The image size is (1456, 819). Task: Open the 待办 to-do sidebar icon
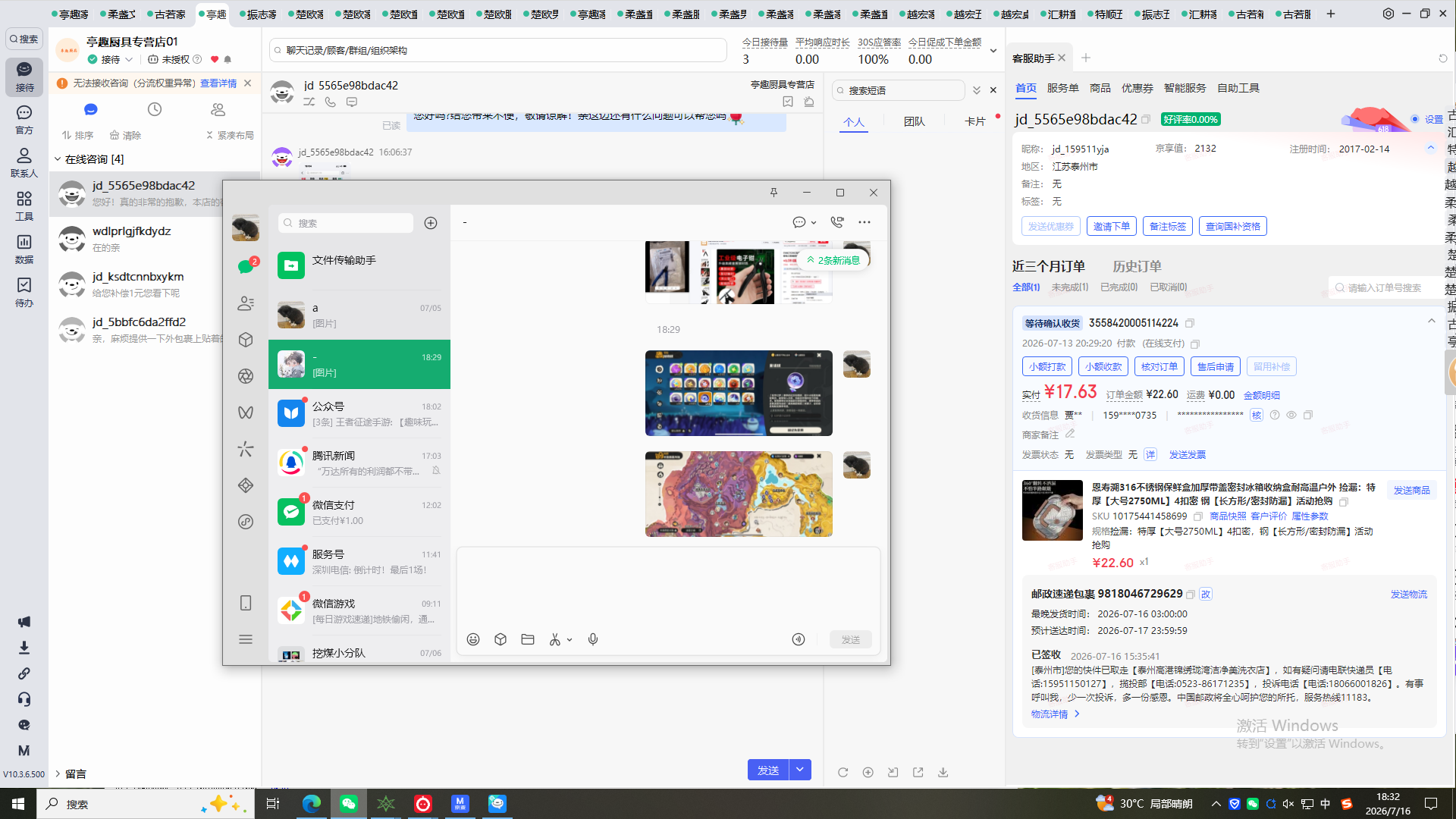point(24,292)
